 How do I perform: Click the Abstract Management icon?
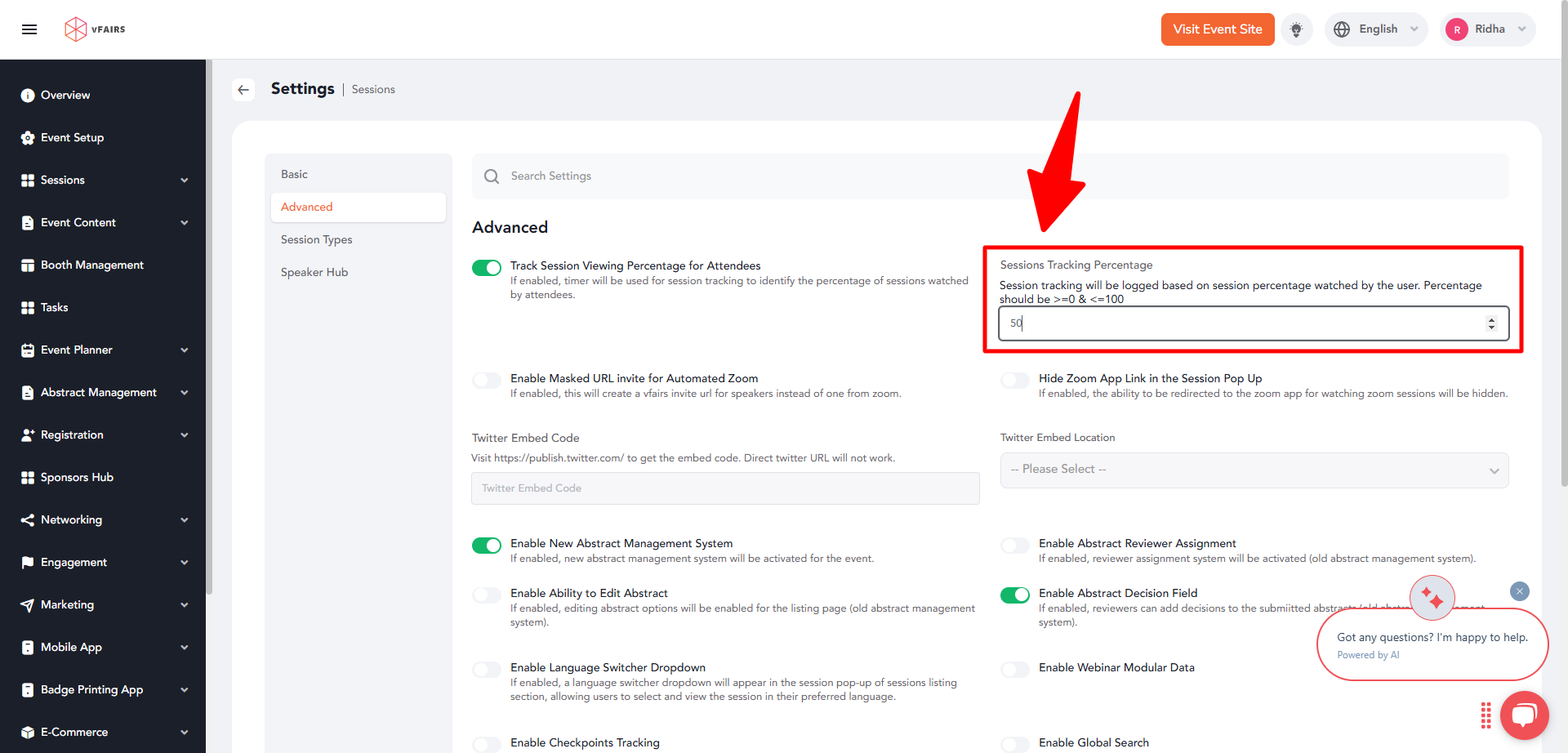[28, 393]
